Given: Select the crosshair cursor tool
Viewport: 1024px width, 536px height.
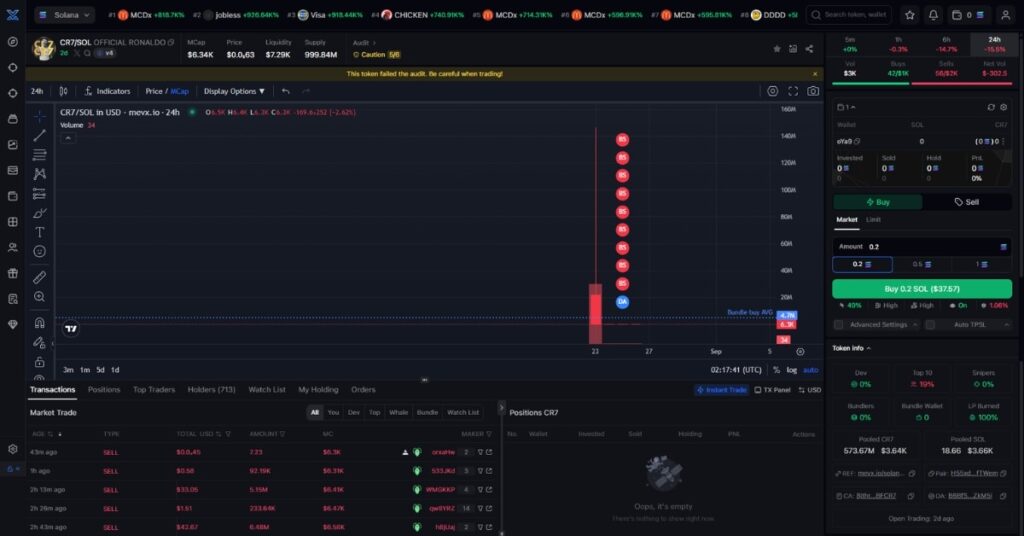Looking at the screenshot, I should tap(39, 116).
